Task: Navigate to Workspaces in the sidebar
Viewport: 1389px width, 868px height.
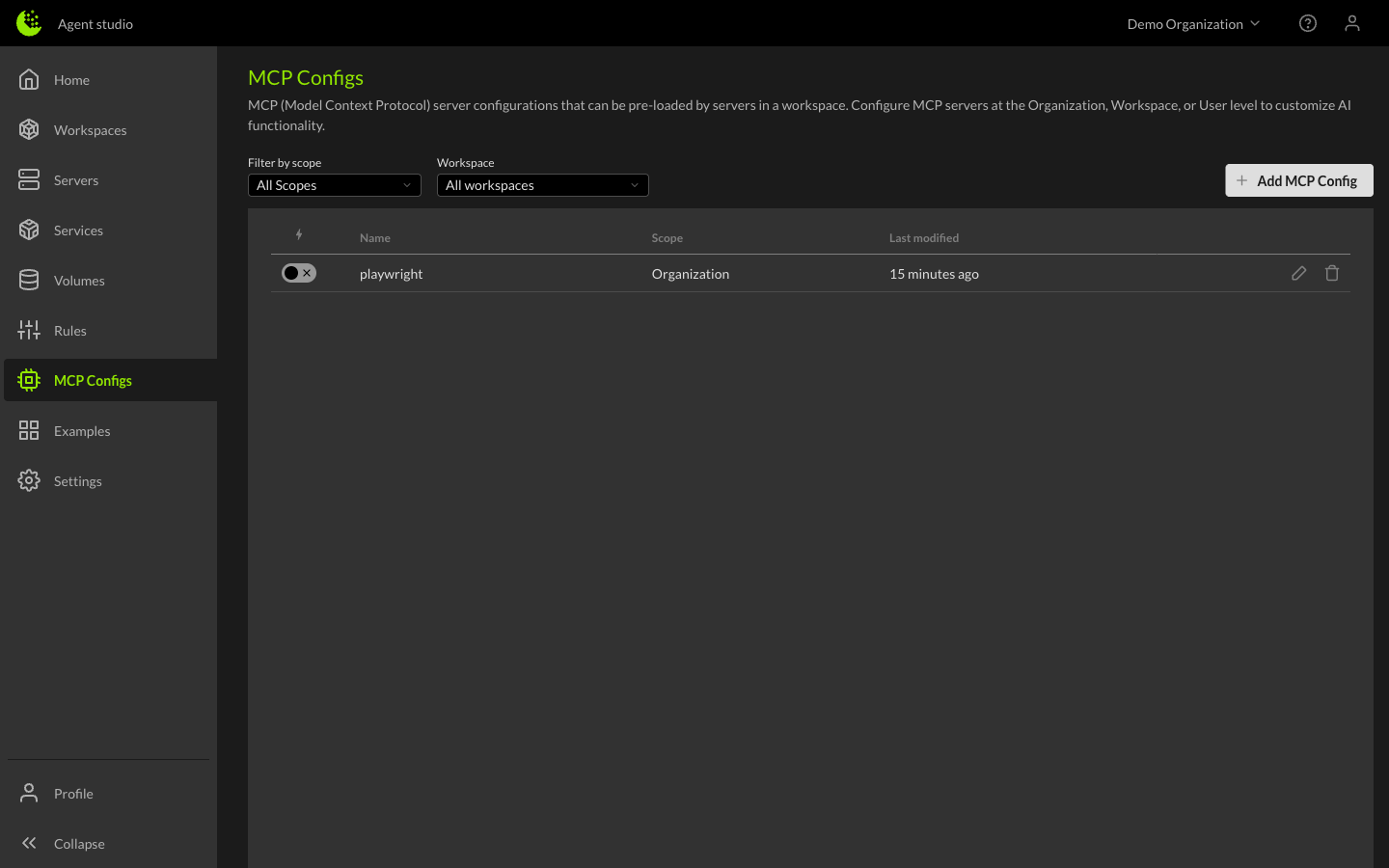Action: [x=90, y=130]
